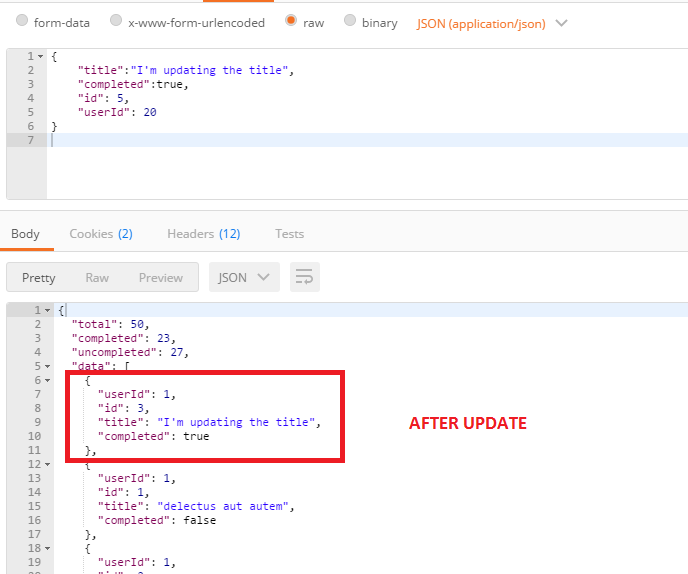Click the "id": 5 request line
This screenshot has height=574, width=688.
(x=103, y=98)
